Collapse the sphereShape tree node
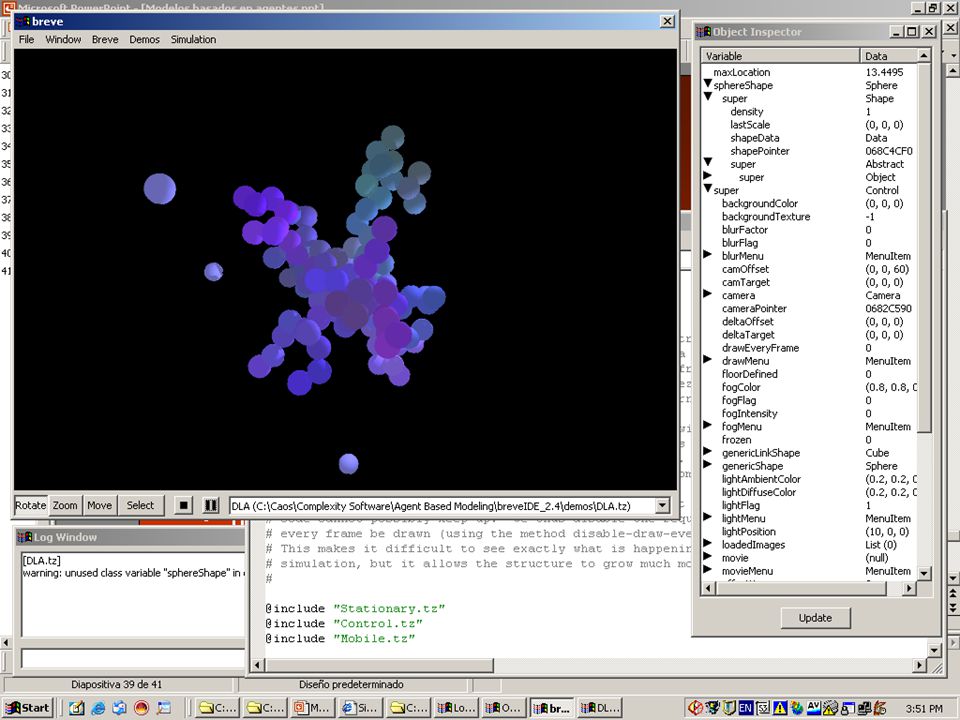The width and height of the screenshot is (960, 720). [x=708, y=84]
